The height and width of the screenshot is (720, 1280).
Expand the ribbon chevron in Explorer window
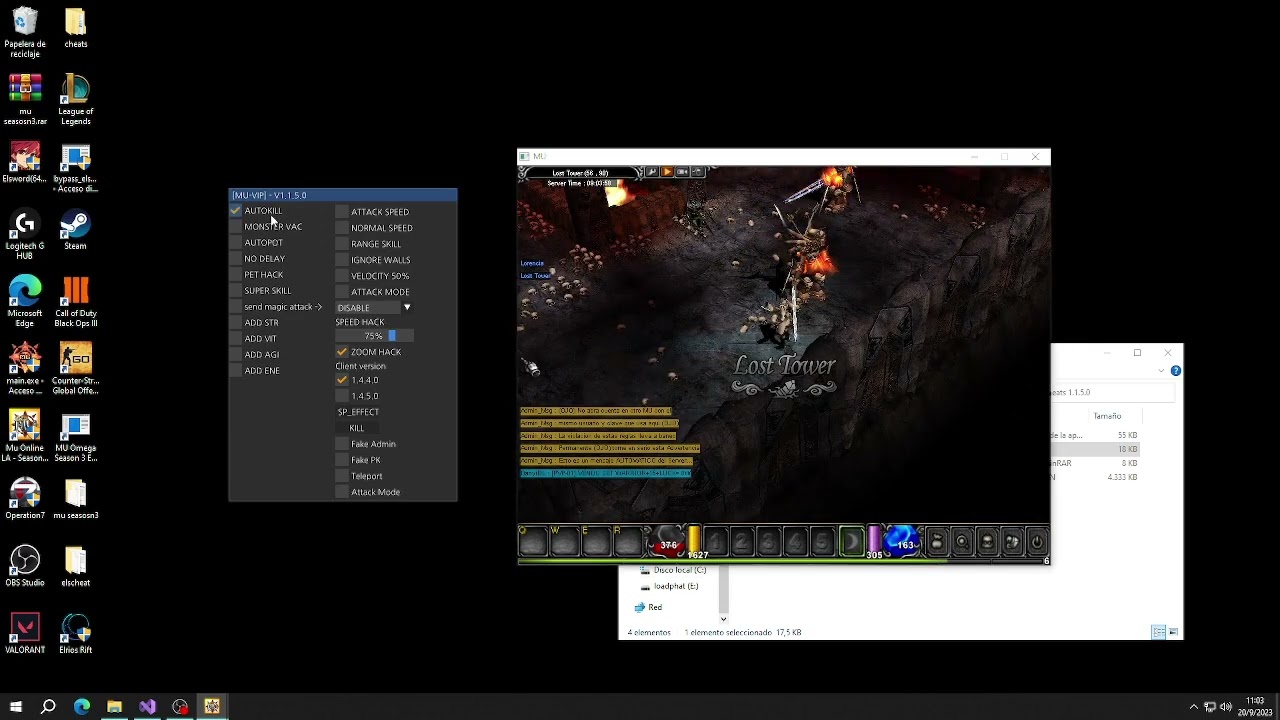click(1161, 371)
